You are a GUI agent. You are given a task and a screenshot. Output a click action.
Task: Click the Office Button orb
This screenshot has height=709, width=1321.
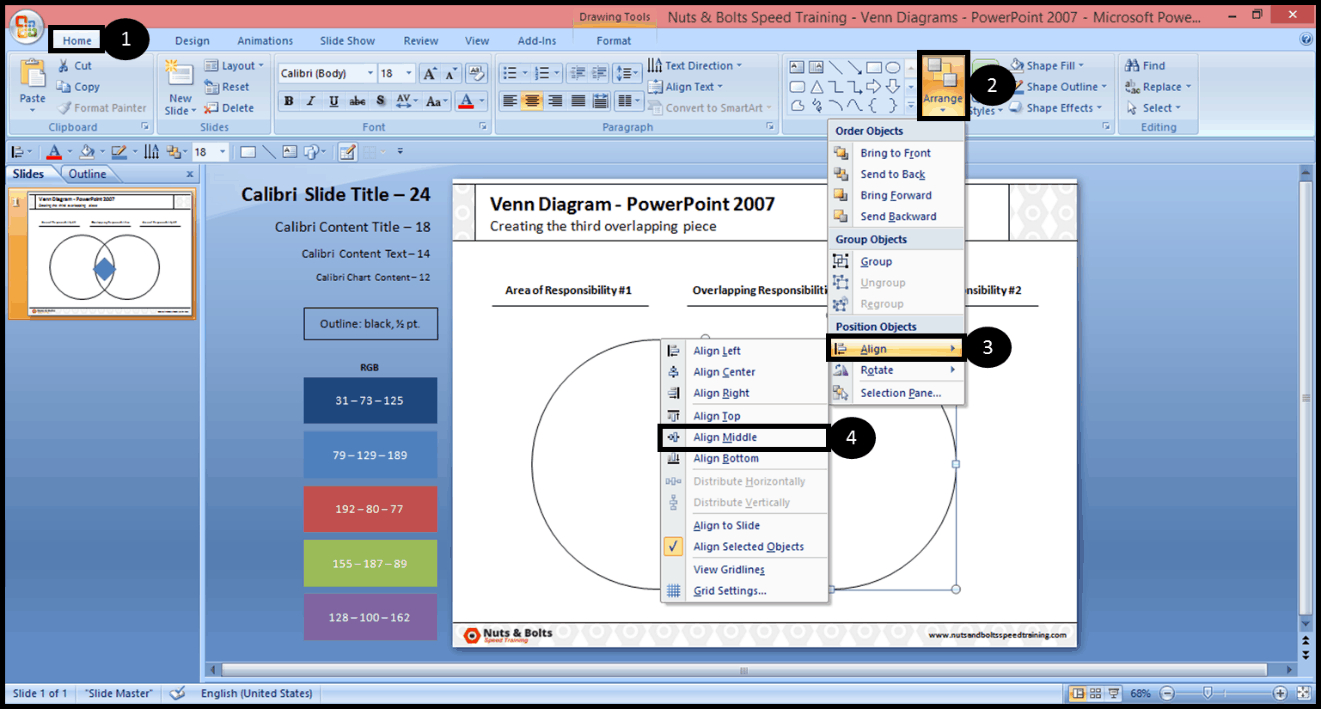pos(28,28)
